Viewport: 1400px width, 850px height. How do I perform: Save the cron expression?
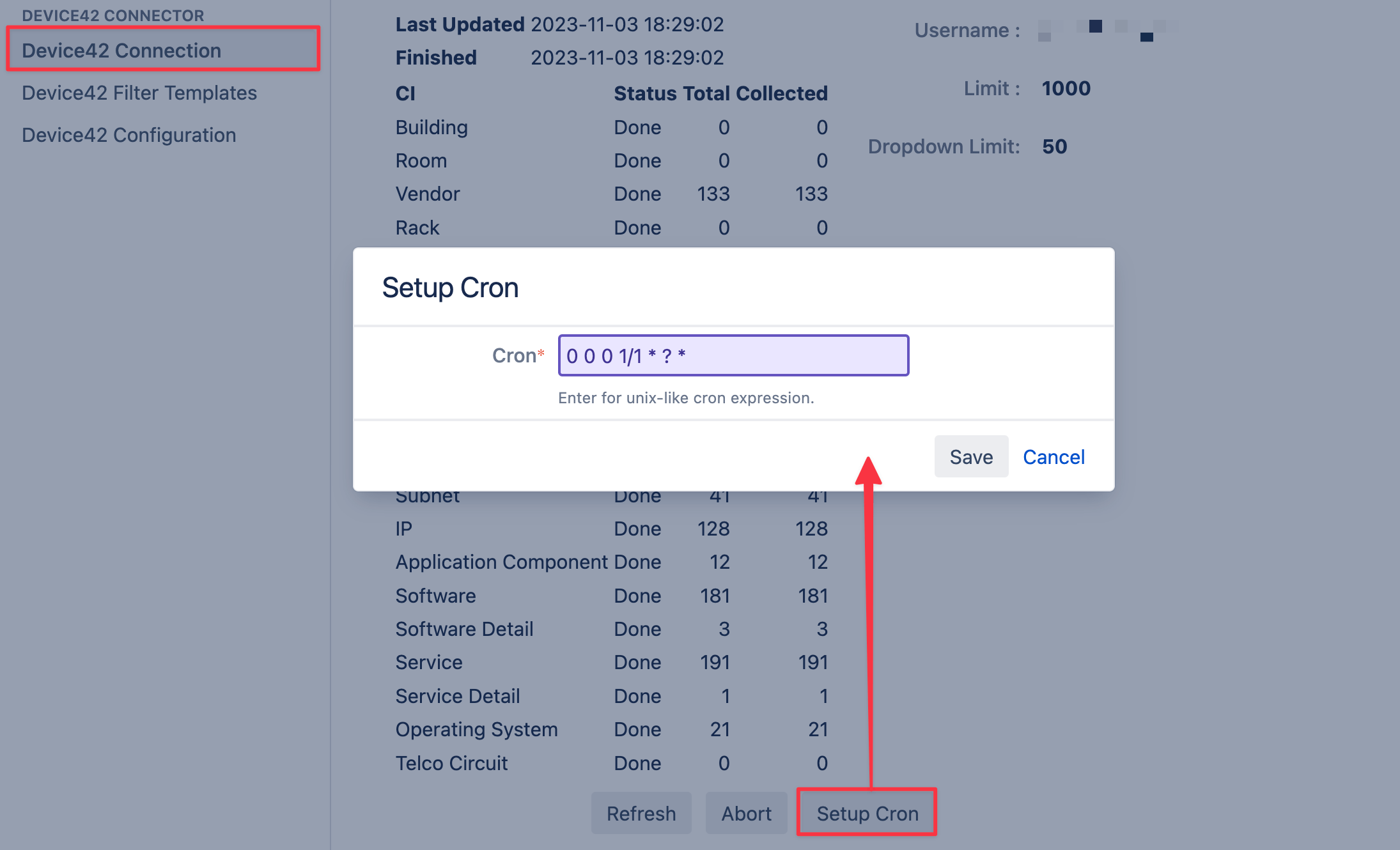[970, 457]
